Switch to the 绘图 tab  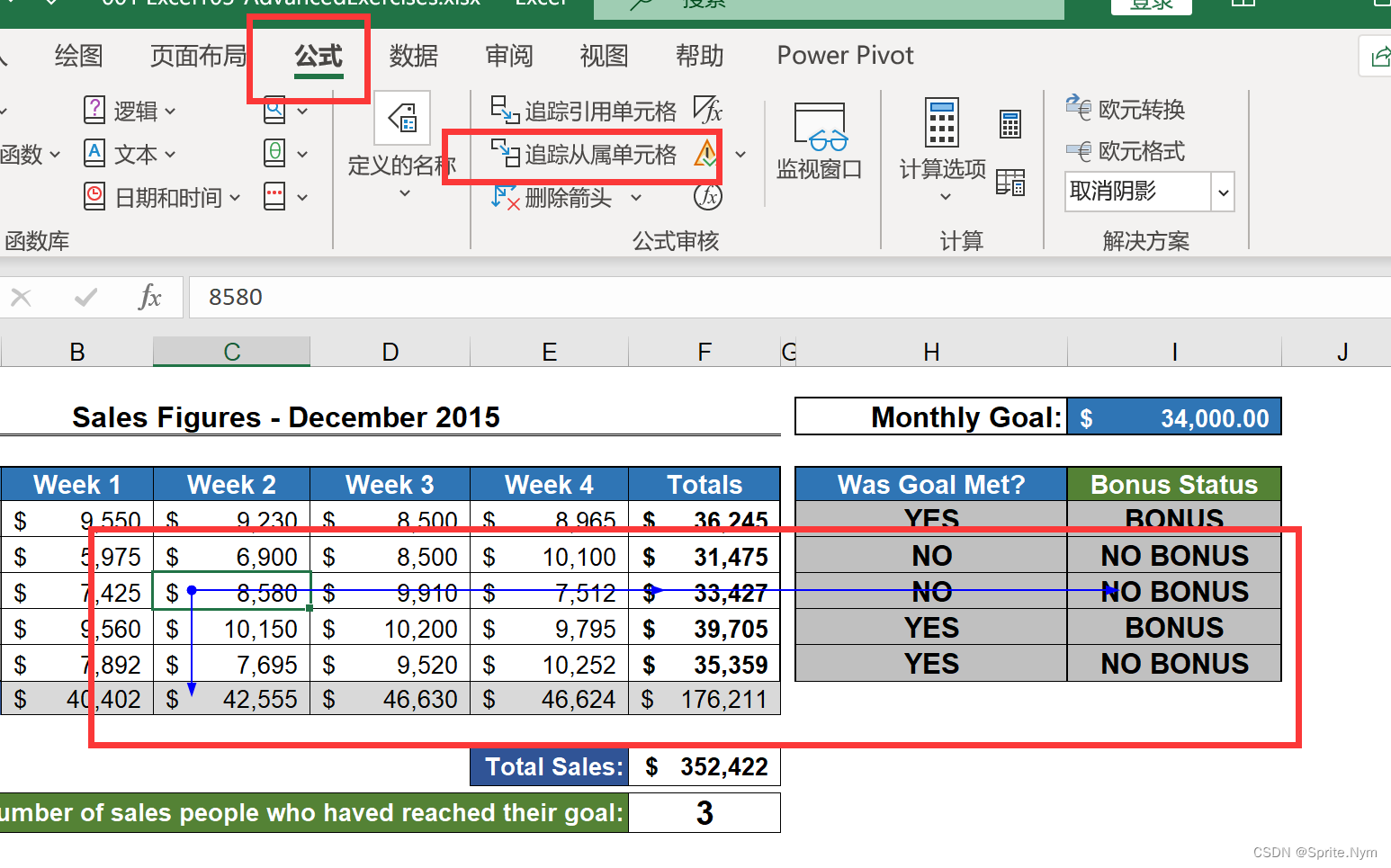(x=78, y=56)
